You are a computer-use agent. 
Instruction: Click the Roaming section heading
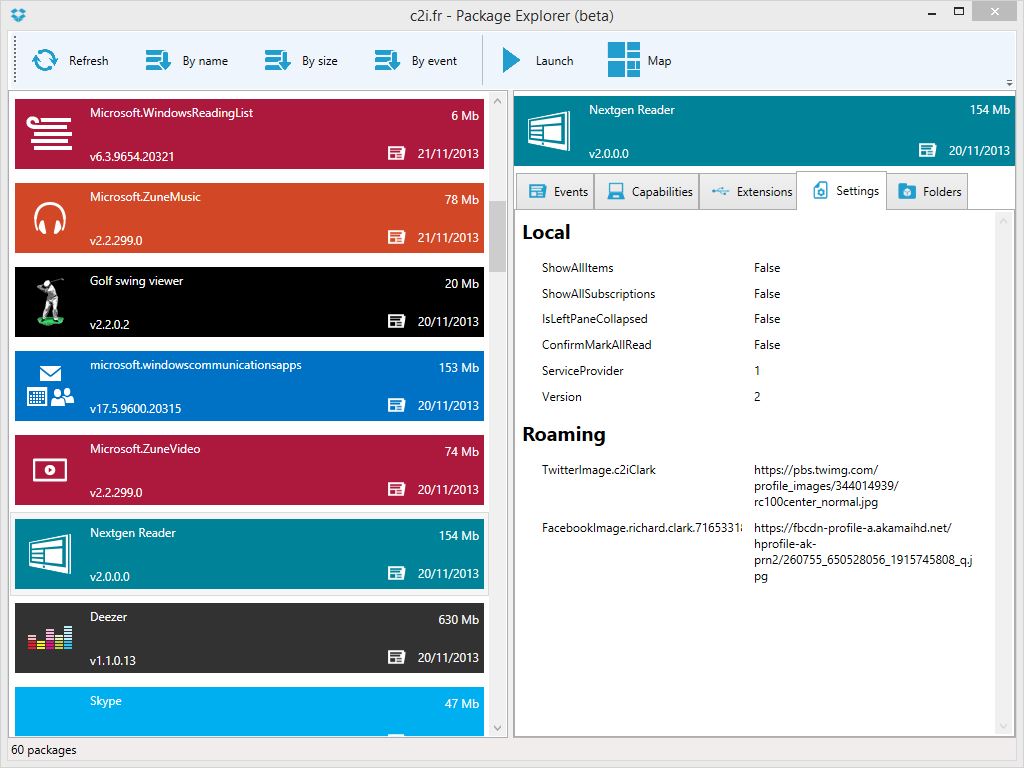pos(564,434)
